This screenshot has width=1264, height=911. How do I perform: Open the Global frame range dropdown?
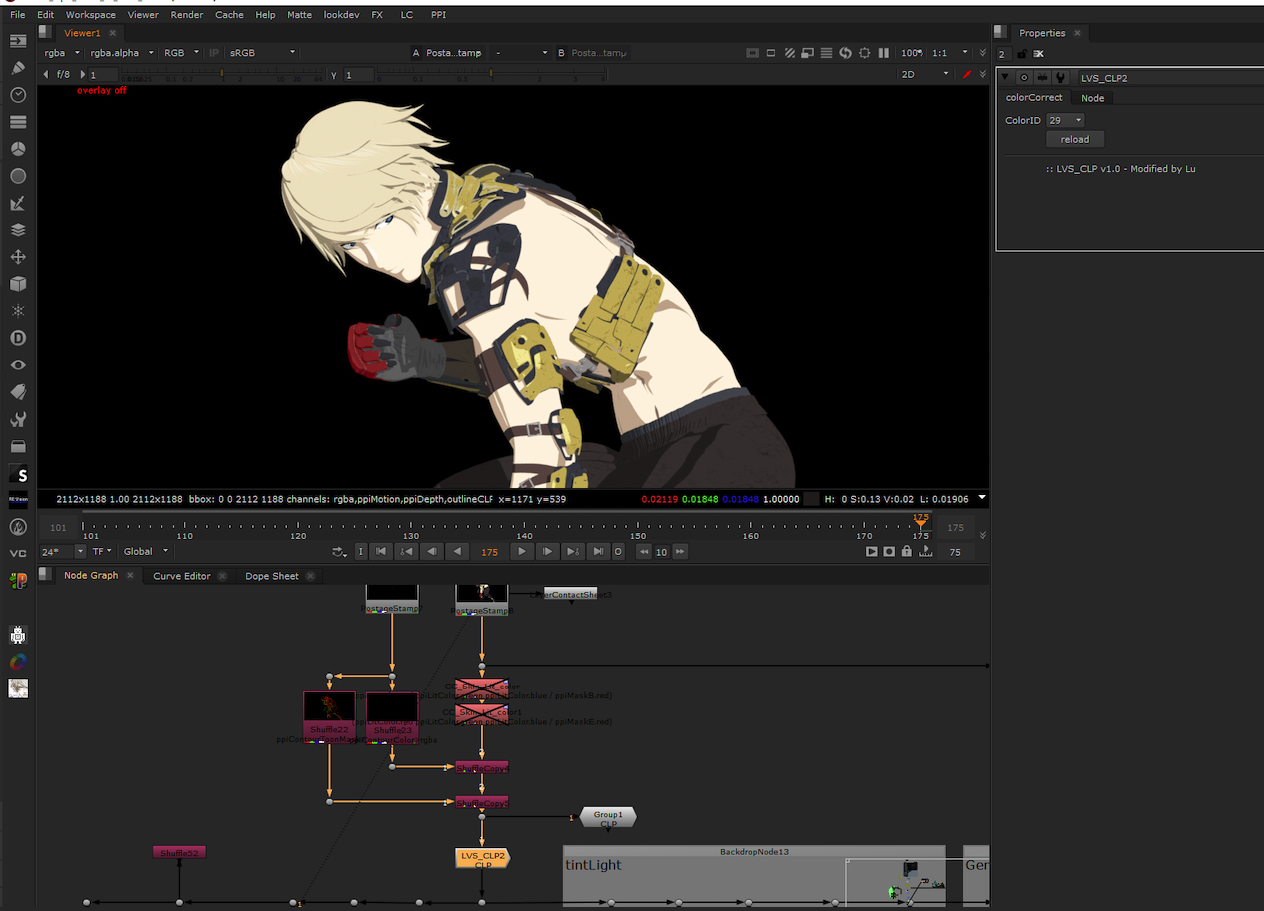(145, 551)
